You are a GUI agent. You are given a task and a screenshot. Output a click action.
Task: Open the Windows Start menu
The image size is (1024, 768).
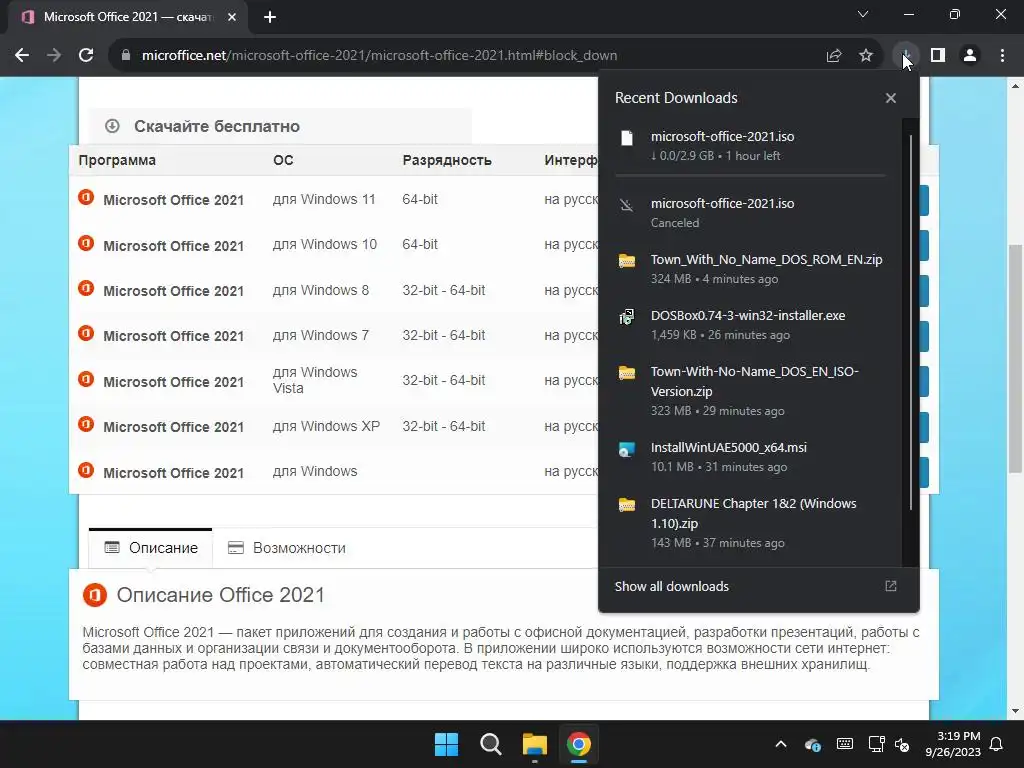447,744
